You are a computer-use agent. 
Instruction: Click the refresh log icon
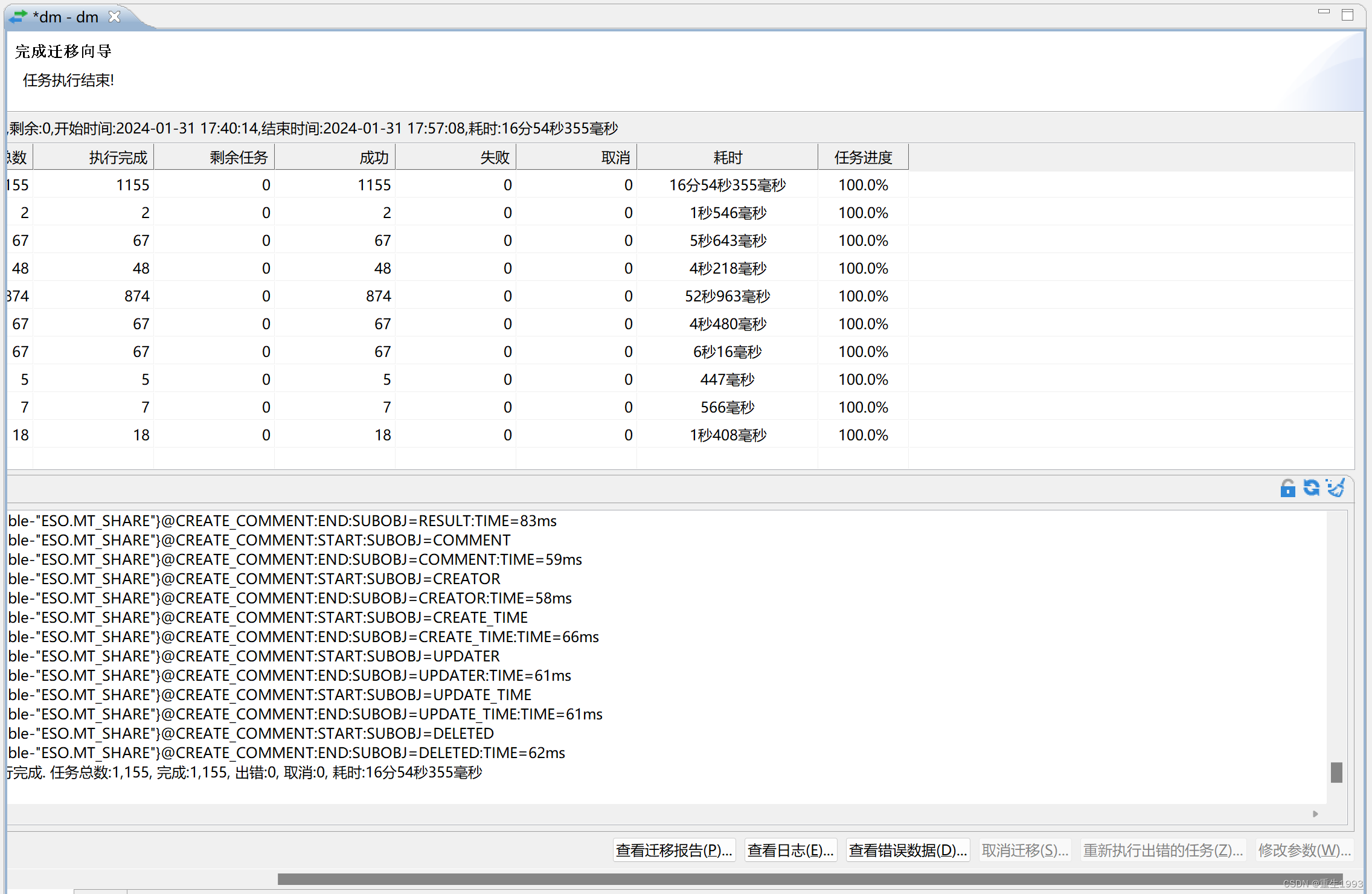pos(1311,487)
